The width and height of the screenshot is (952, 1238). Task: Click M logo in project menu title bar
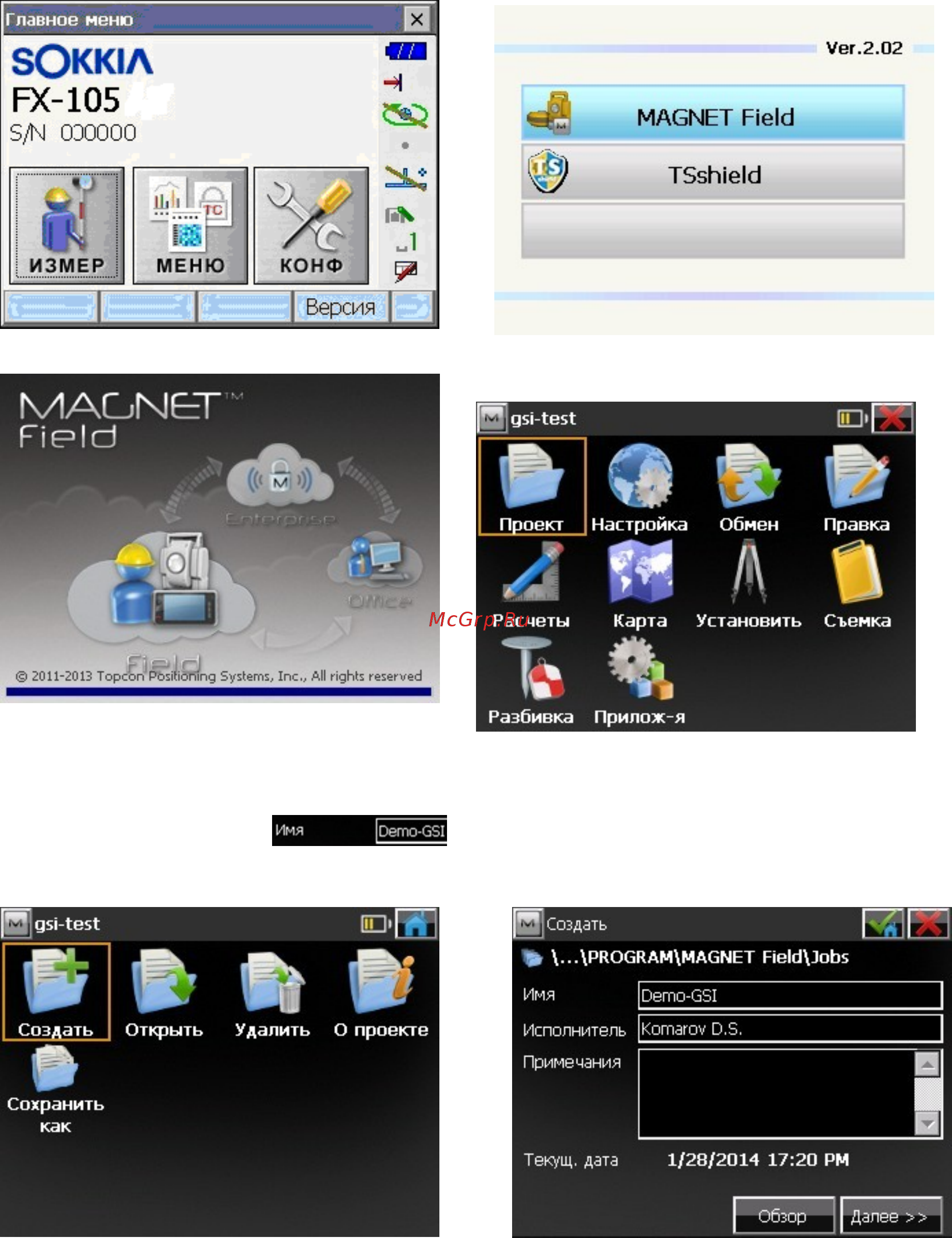pos(16,923)
